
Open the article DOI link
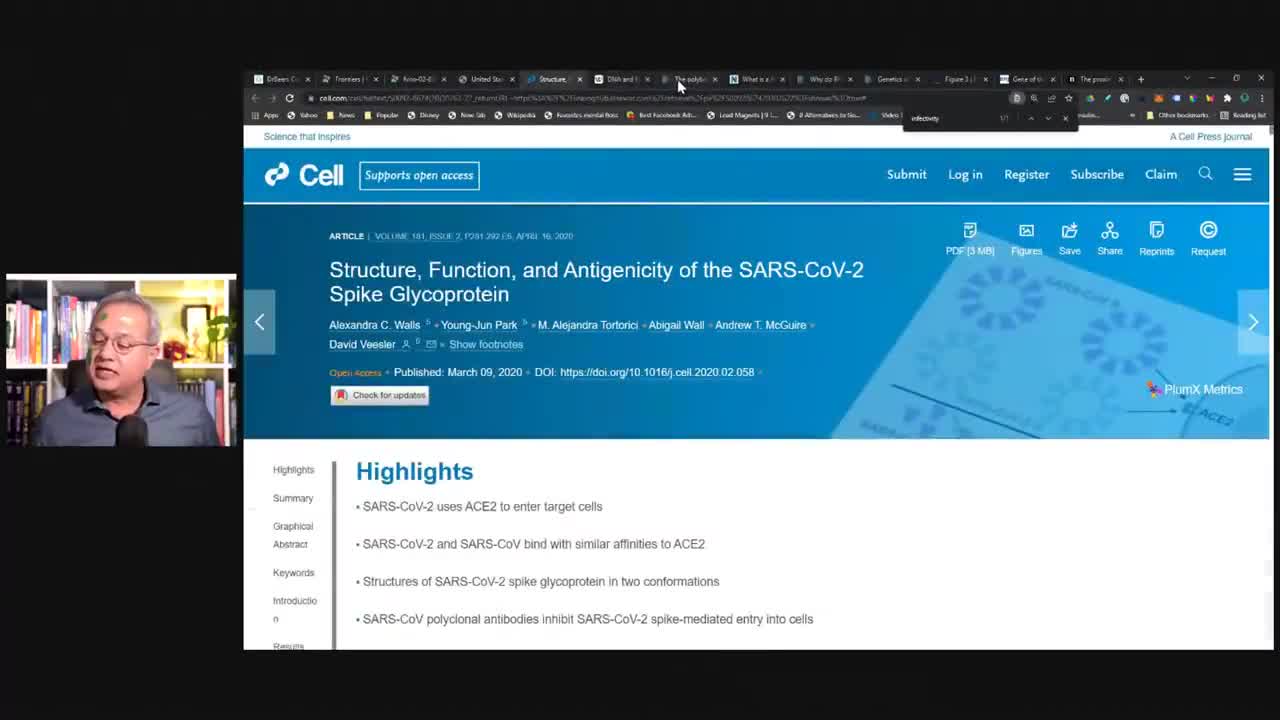click(x=657, y=372)
